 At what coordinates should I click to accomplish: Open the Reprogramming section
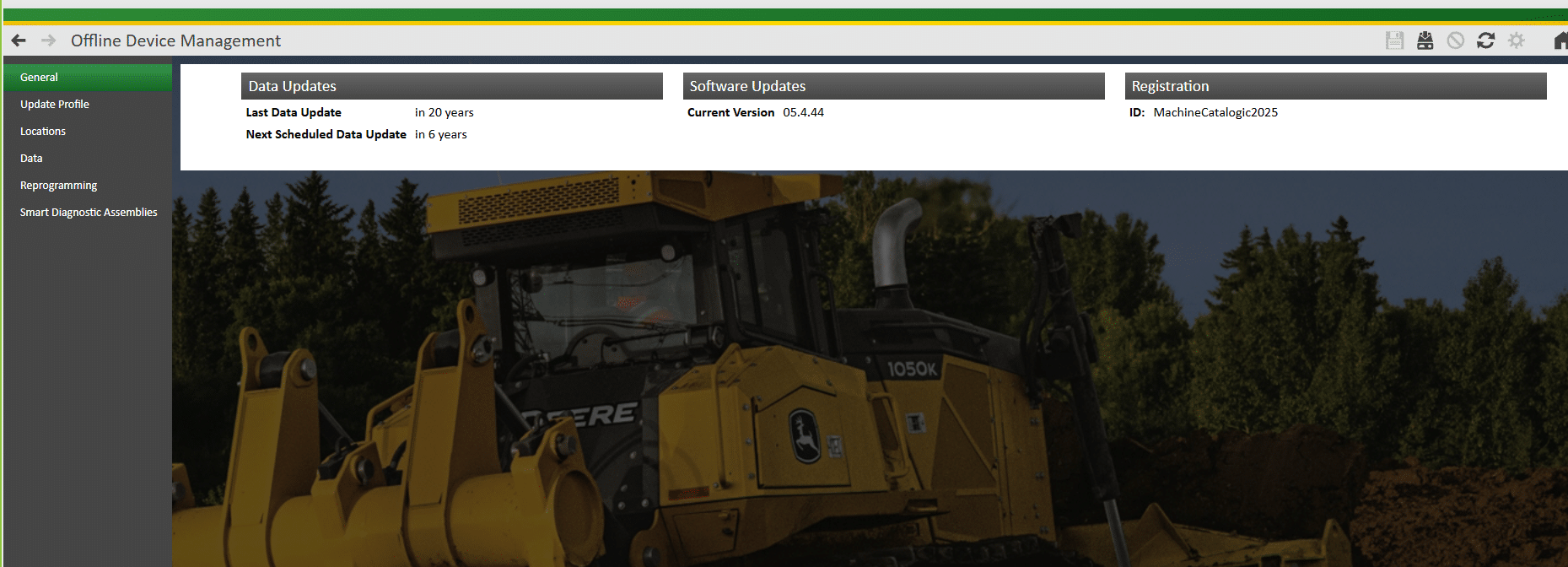point(88,185)
